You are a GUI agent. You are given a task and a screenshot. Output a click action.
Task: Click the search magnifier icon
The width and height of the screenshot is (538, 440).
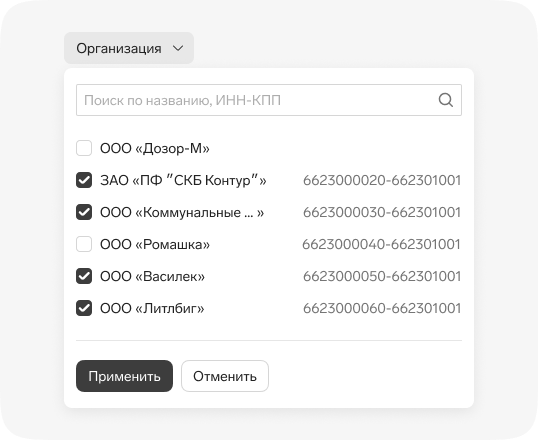(x=445, y=100)
